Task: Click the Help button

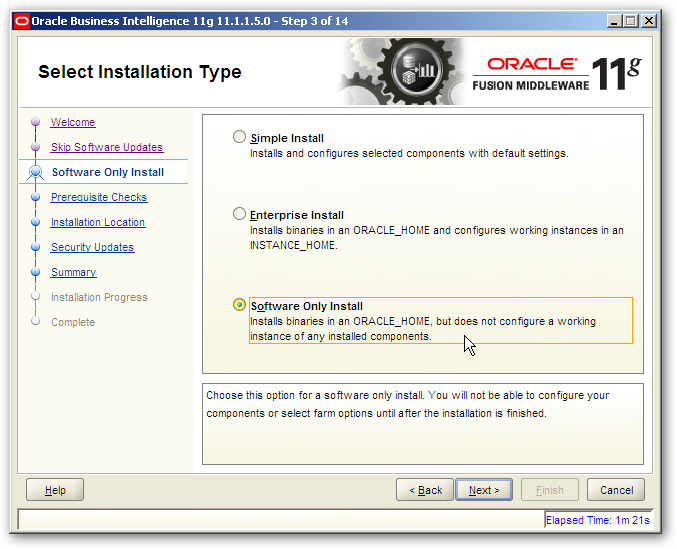Action: (55, 490)
